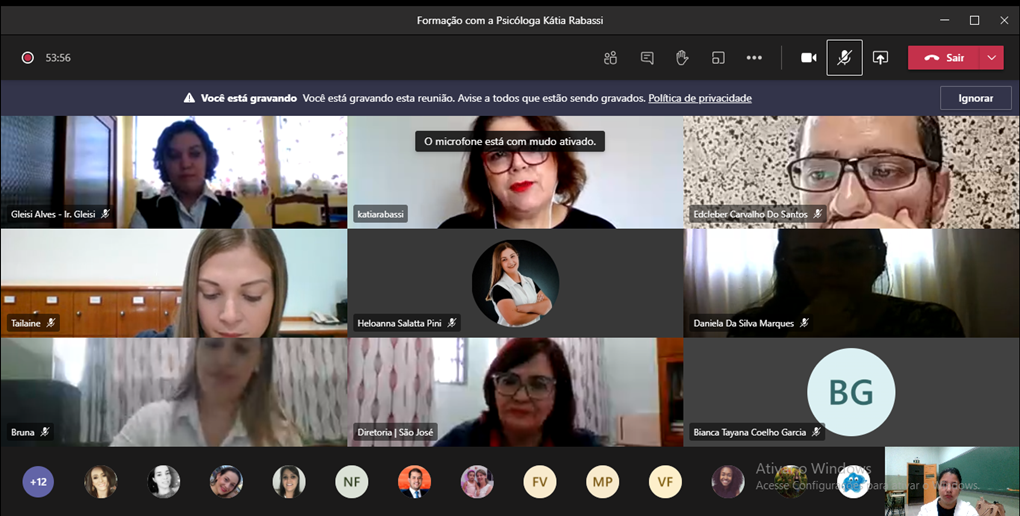Open the meeting chat icon
The width and height of the screenshot is (1020, 516).
pos(647,58)
